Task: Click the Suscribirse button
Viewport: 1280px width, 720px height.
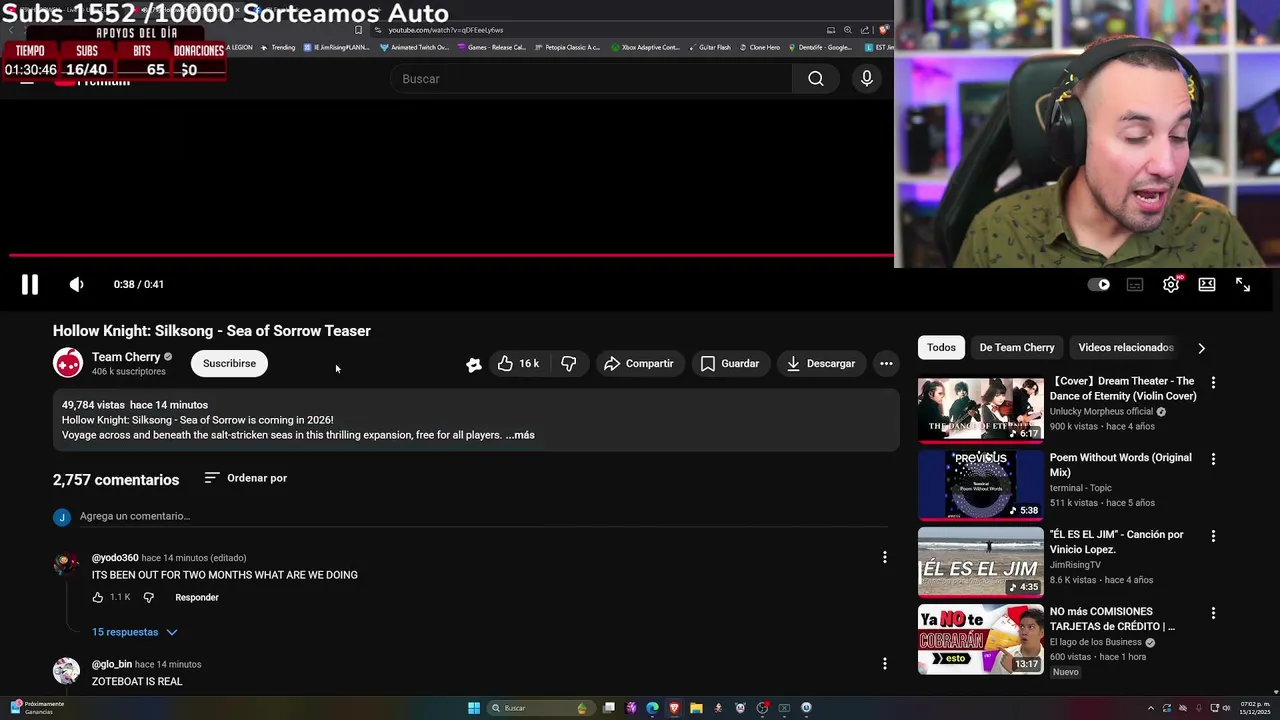Action: (229, 363)
